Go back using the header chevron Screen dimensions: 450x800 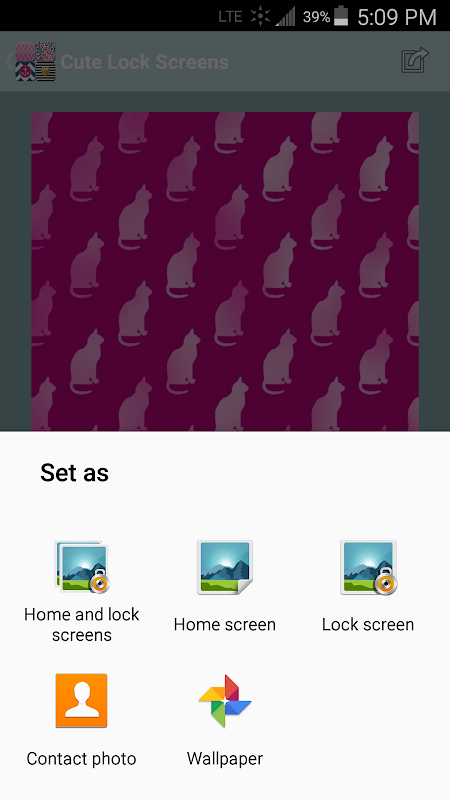tap(9, 61)
